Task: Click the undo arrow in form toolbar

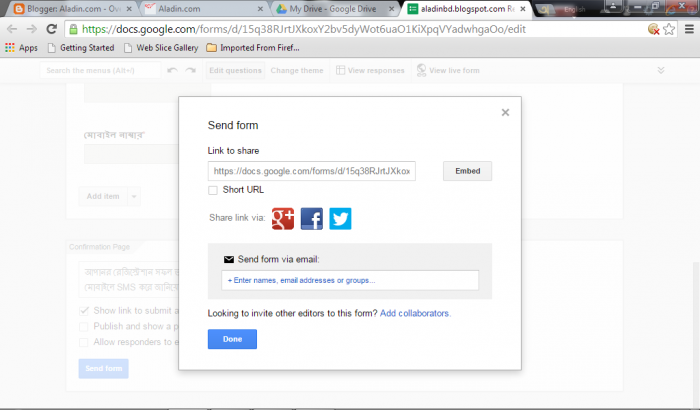Action: tap(172, 70)
